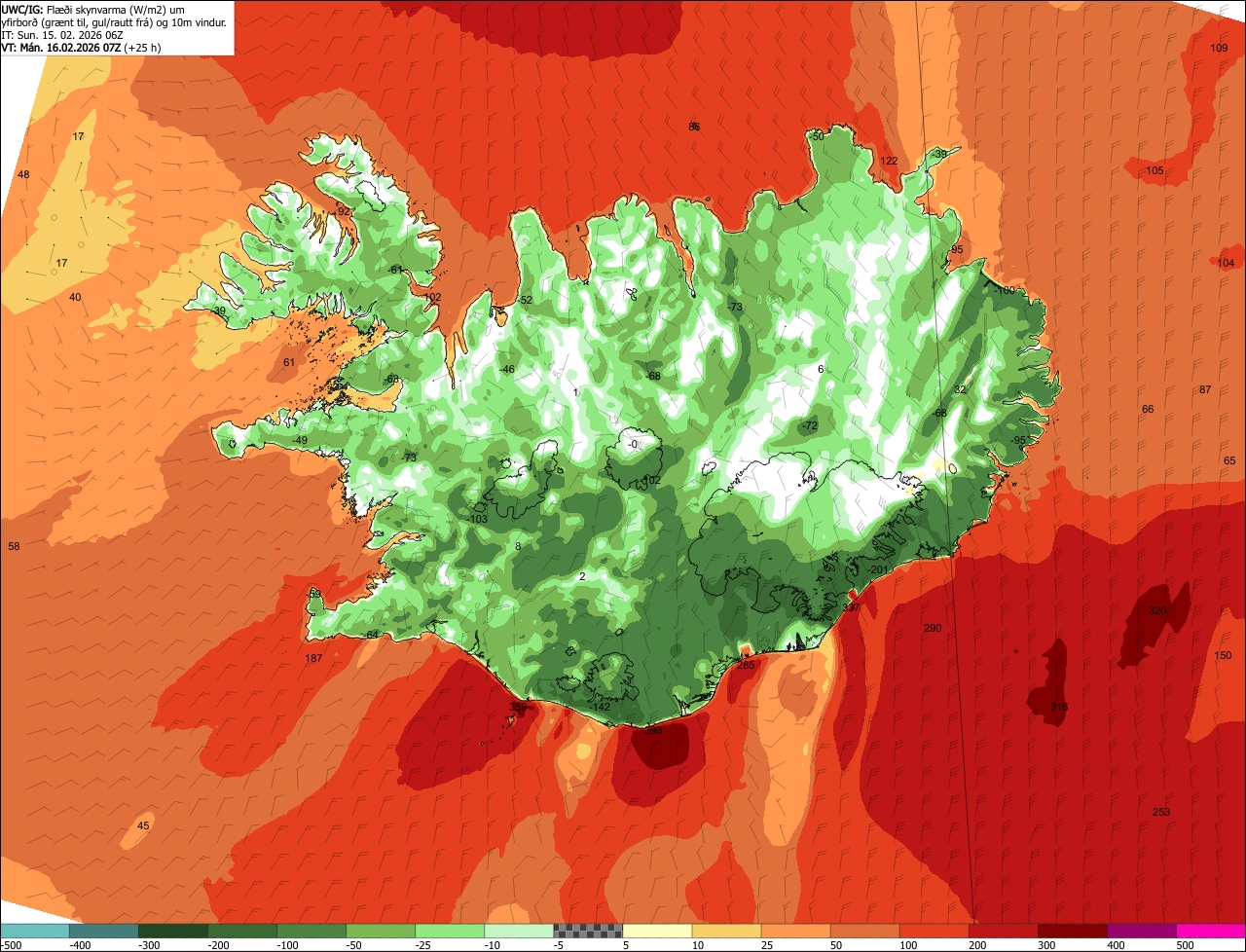Image resolution: width=1246 pixels, height=952 pixels.
Task: Click the 200 to 300 red legend swatch
Action: pyautogui.click(x=1003, y=931)
